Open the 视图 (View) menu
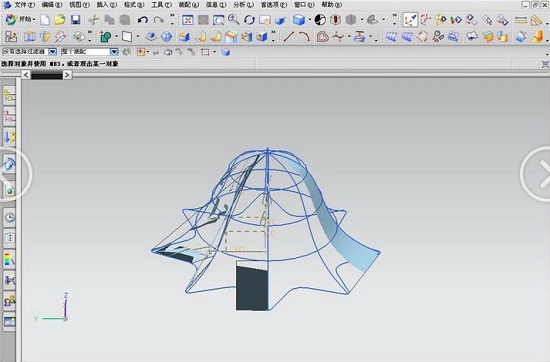The image size is (550, 362). pyautogui.click(x=79, y=5)
